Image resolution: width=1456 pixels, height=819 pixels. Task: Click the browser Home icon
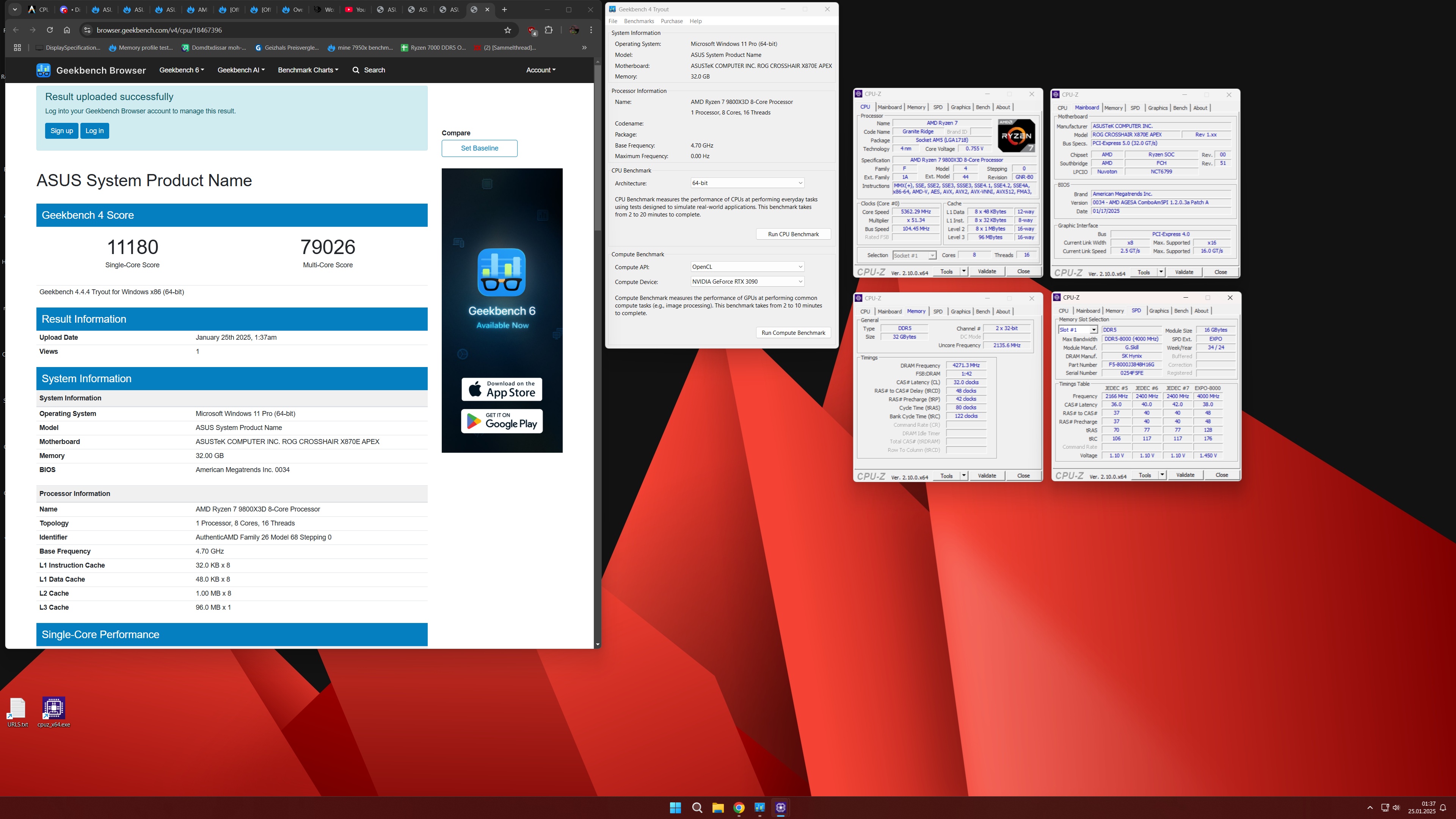(x=67, y=30)
